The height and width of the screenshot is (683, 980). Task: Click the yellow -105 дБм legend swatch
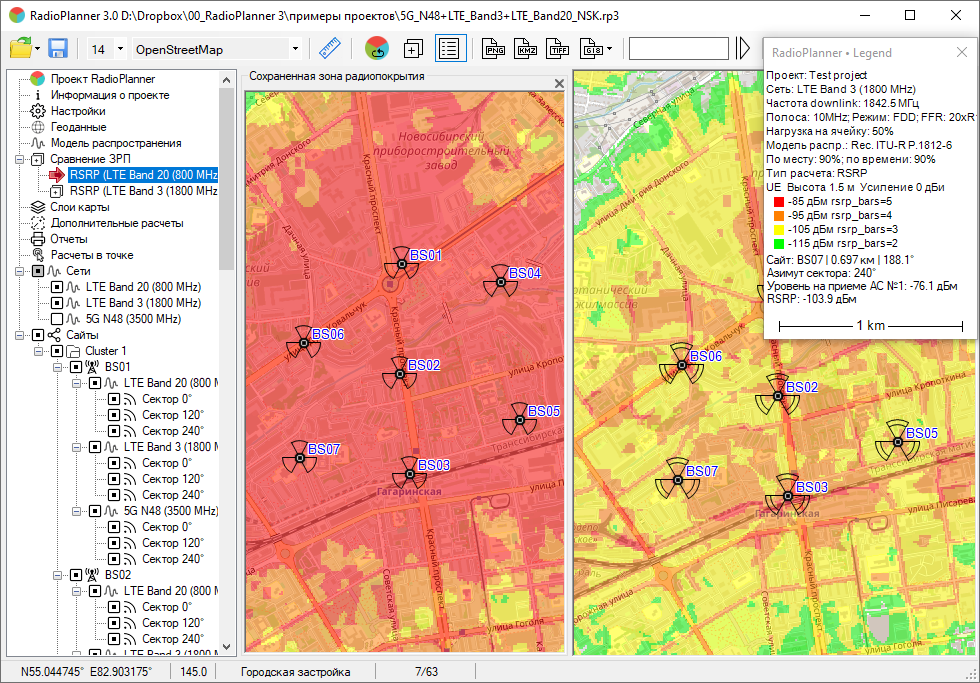coord(779,230)
